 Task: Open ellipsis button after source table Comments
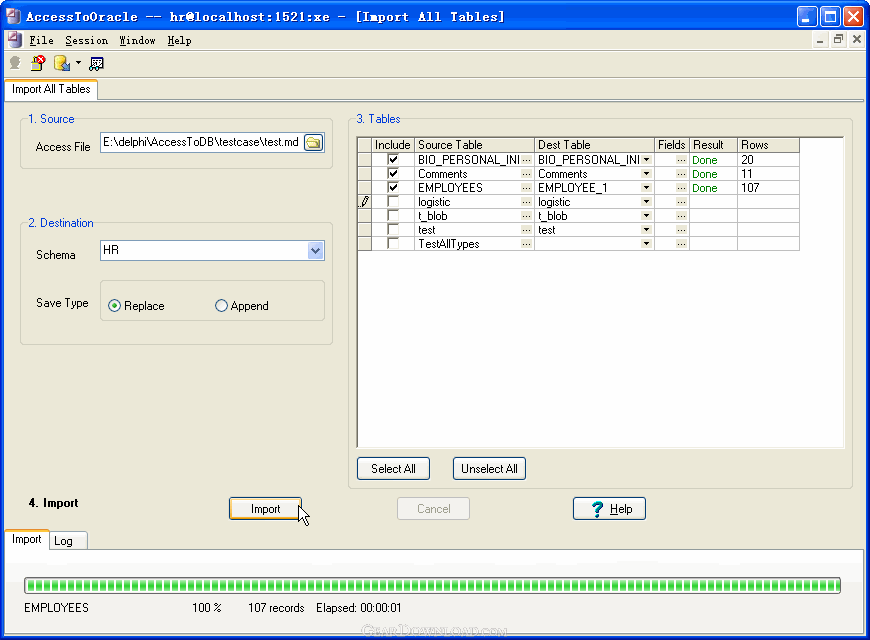click(527, 174)
